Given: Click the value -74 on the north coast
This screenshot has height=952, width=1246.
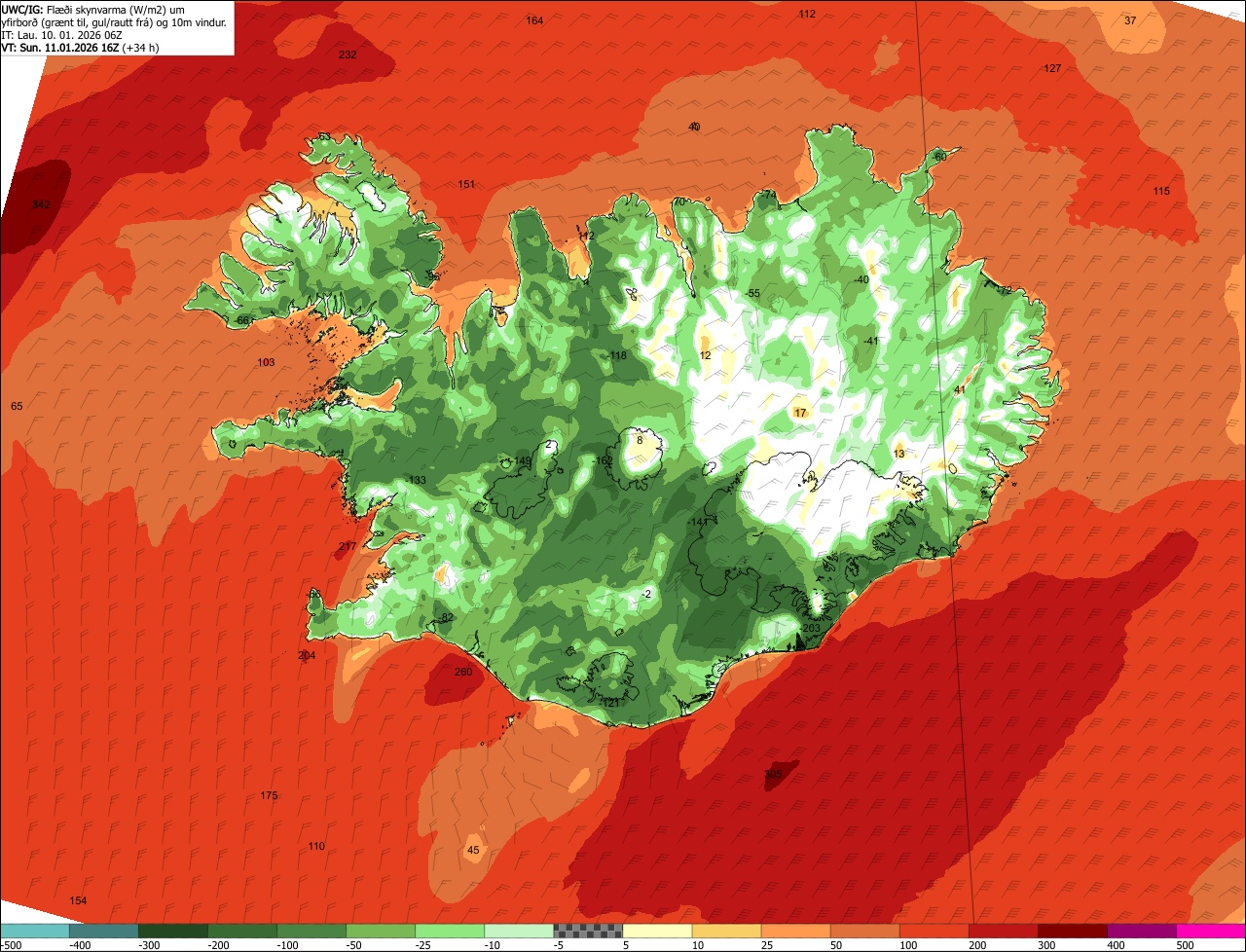Looking at the screenshot, I should pos(769,195).
